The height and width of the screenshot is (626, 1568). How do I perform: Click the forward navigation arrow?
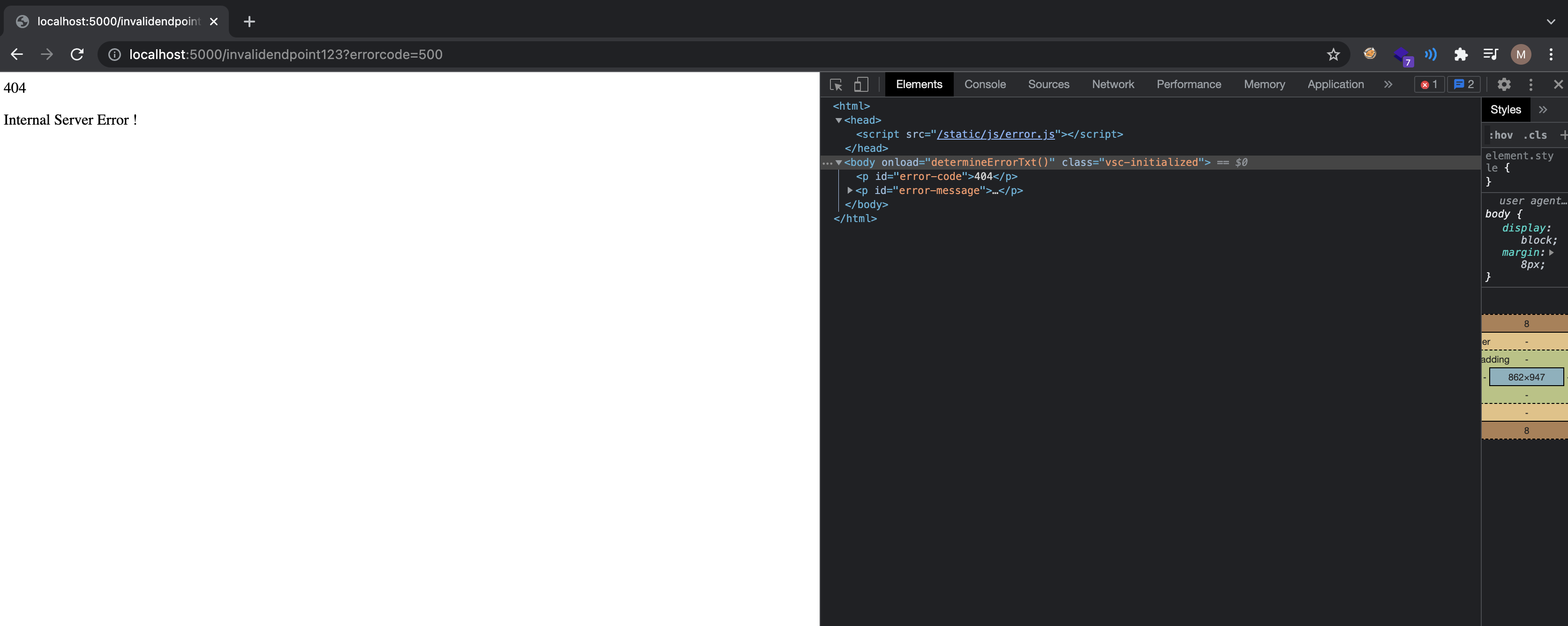tap(47, 55)
